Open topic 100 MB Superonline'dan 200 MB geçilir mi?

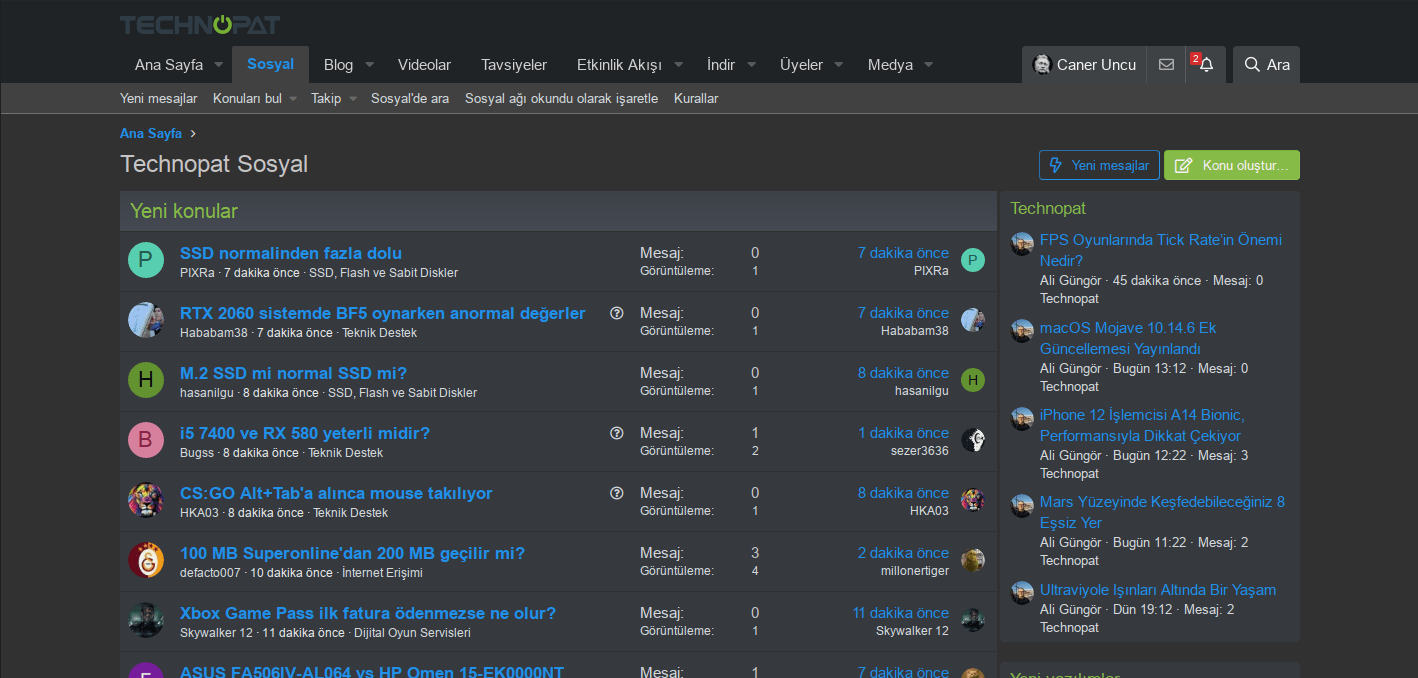point(352,553)
